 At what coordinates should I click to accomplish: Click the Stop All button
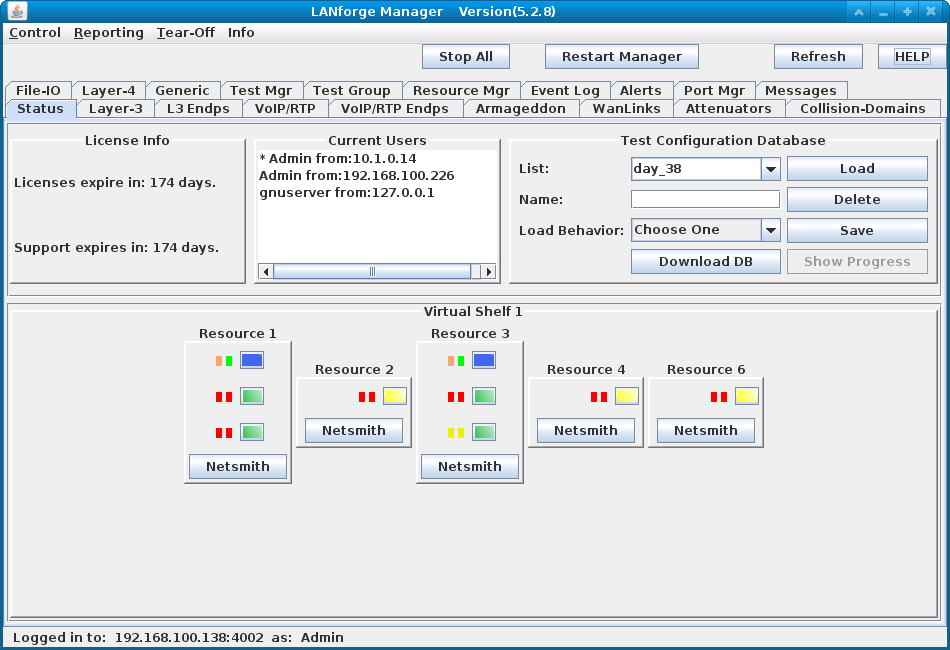[x=465, y=57]
